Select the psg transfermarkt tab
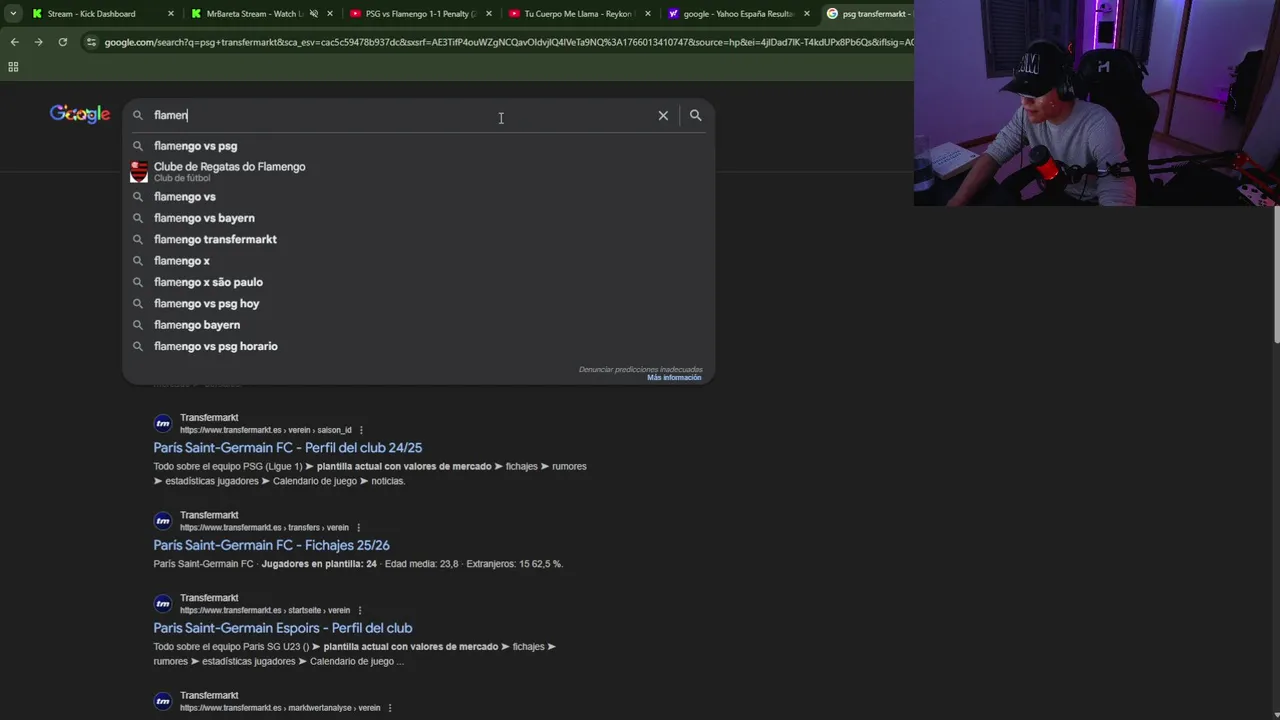Image resolution: width=1280 pixels, height=720 pixels. pyautogui.click(x=868, y=14)
